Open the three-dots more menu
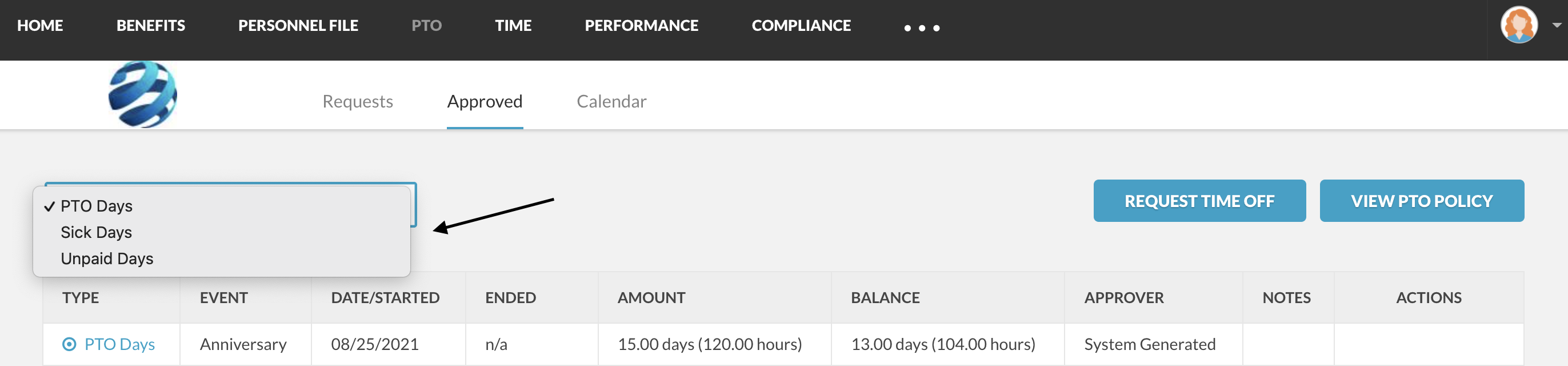1568x366 pixels. [x=922, y=28]
